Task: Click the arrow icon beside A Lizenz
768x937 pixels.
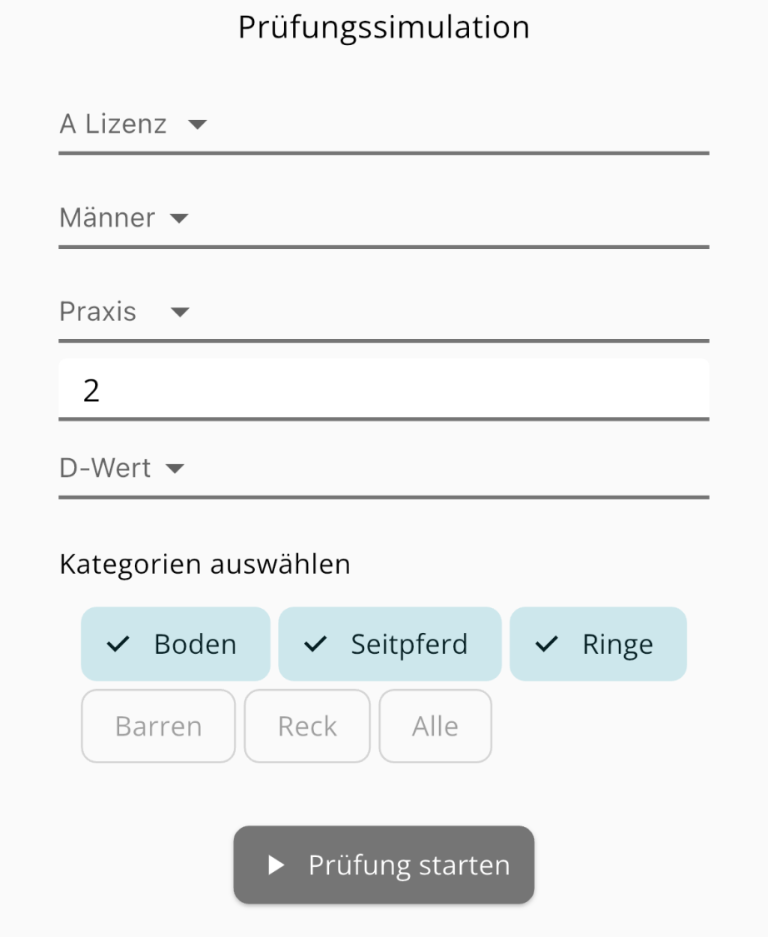Action: (197, 125)
